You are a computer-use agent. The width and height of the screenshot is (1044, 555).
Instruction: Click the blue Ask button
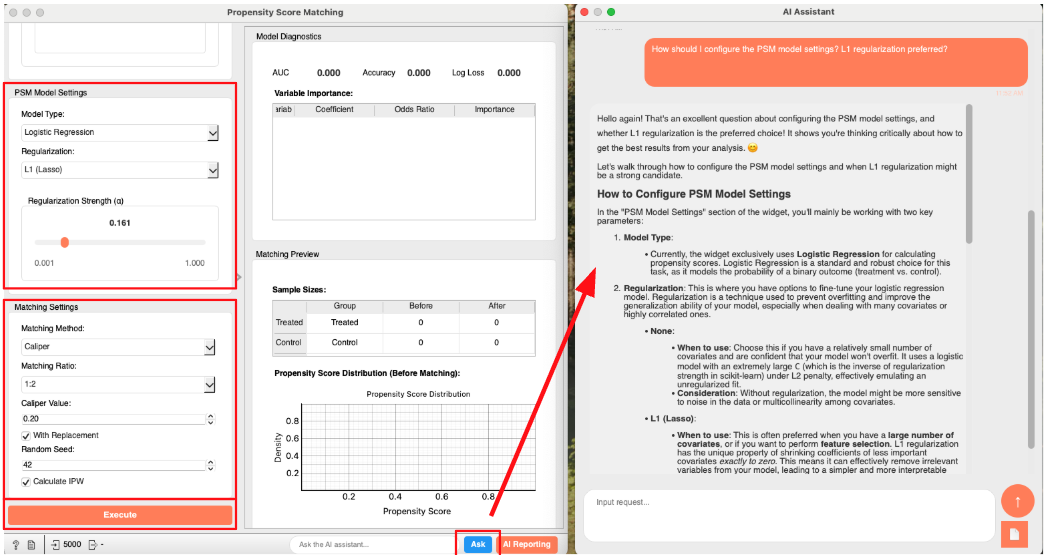tap(478, 544)
